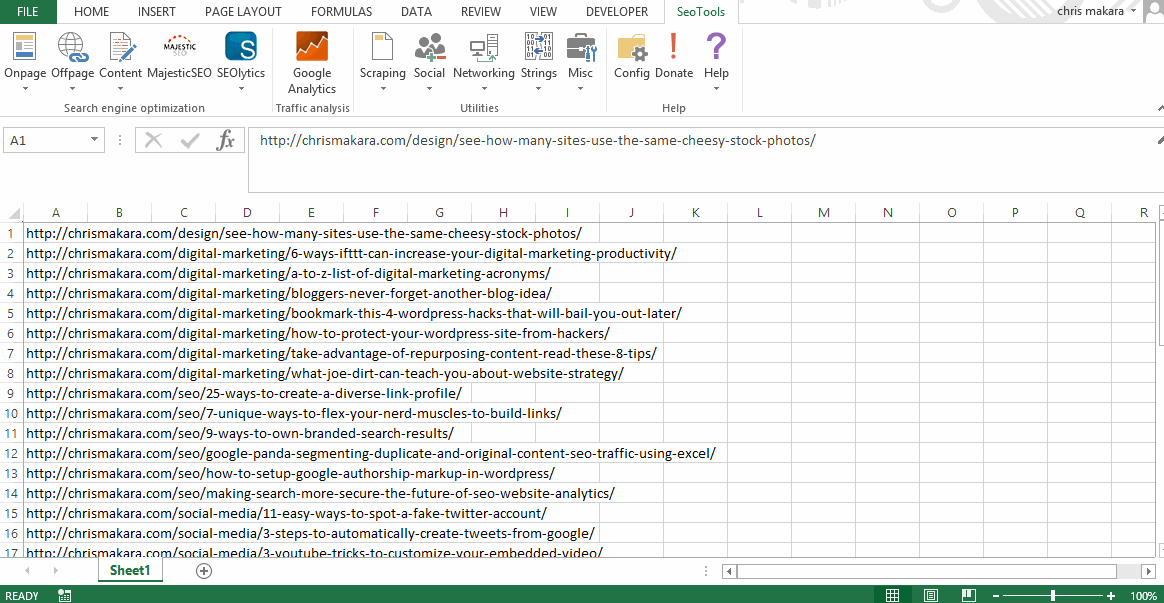The height and width of the screenshot is (603, 1164).
Task: Open the Networking utilities icon
Action: click(x=484, y=46)
